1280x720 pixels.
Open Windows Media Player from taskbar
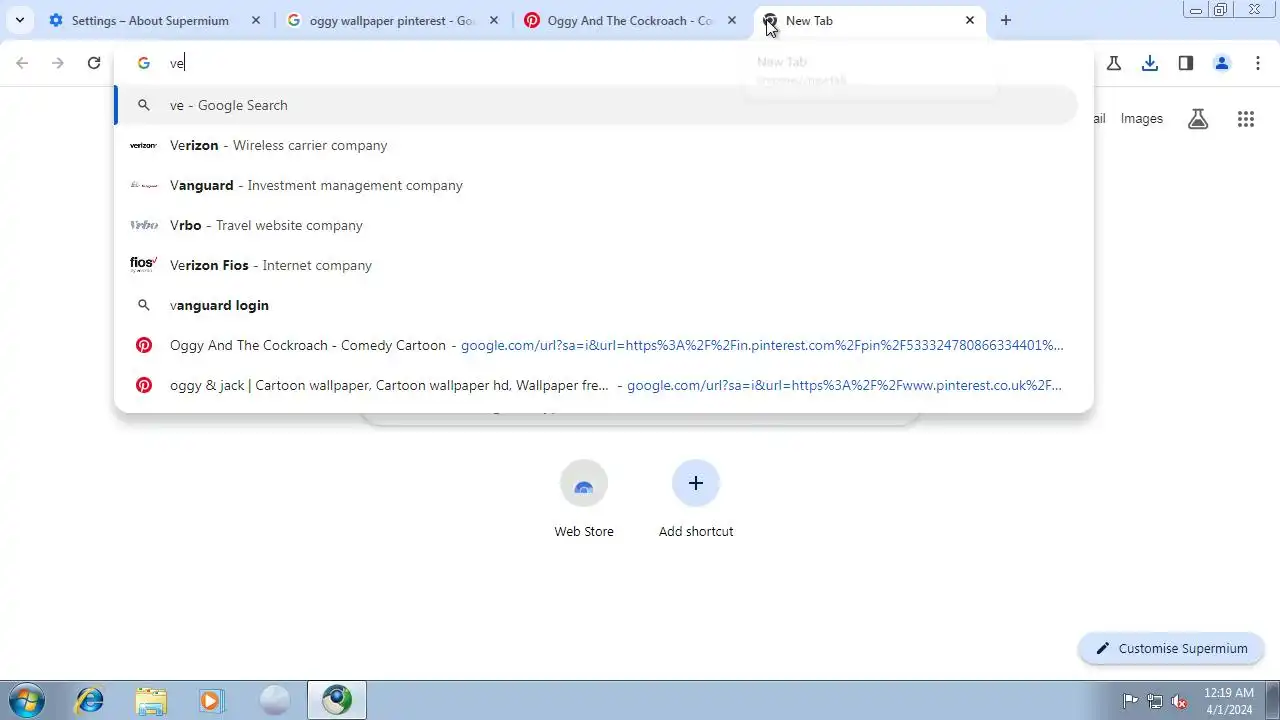tap(211, 700)
